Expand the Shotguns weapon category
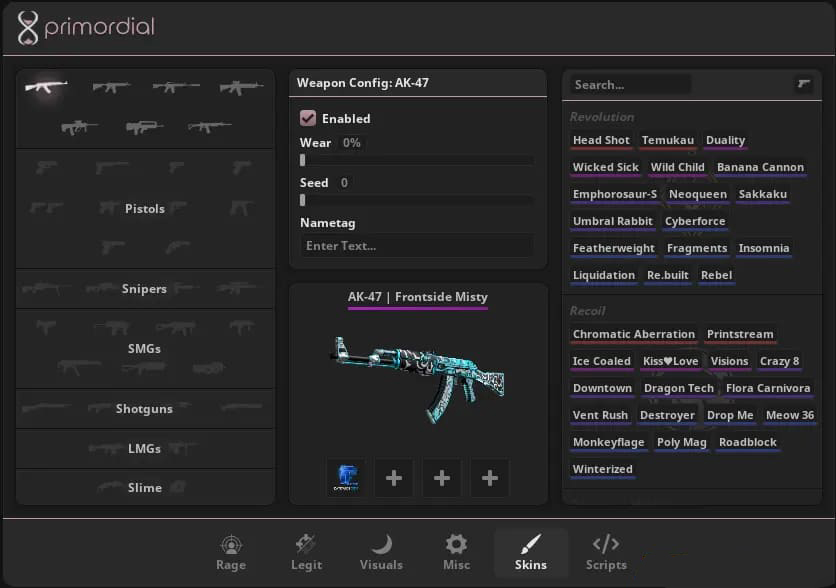The image size is (836, 588). pos(145,409)
